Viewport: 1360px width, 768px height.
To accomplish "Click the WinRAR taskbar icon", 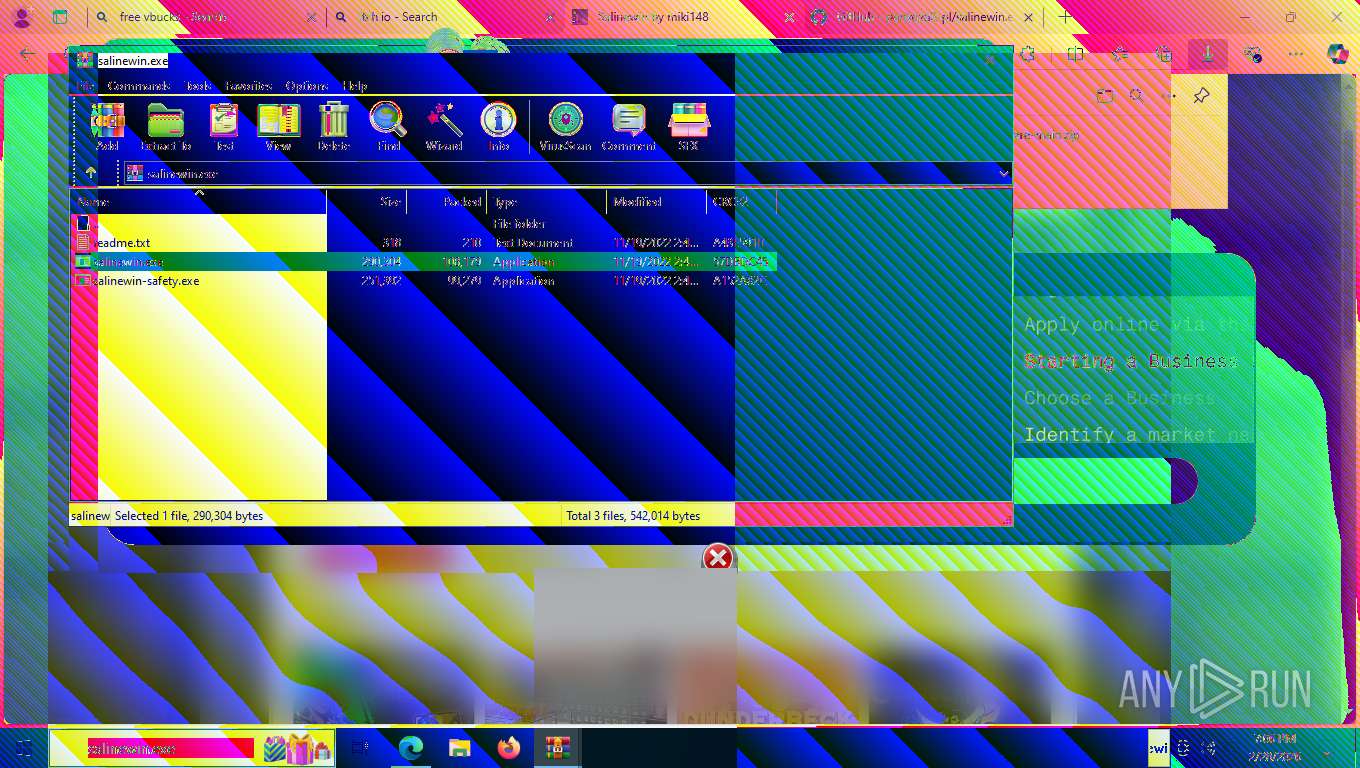I will (x=557, y=747).
